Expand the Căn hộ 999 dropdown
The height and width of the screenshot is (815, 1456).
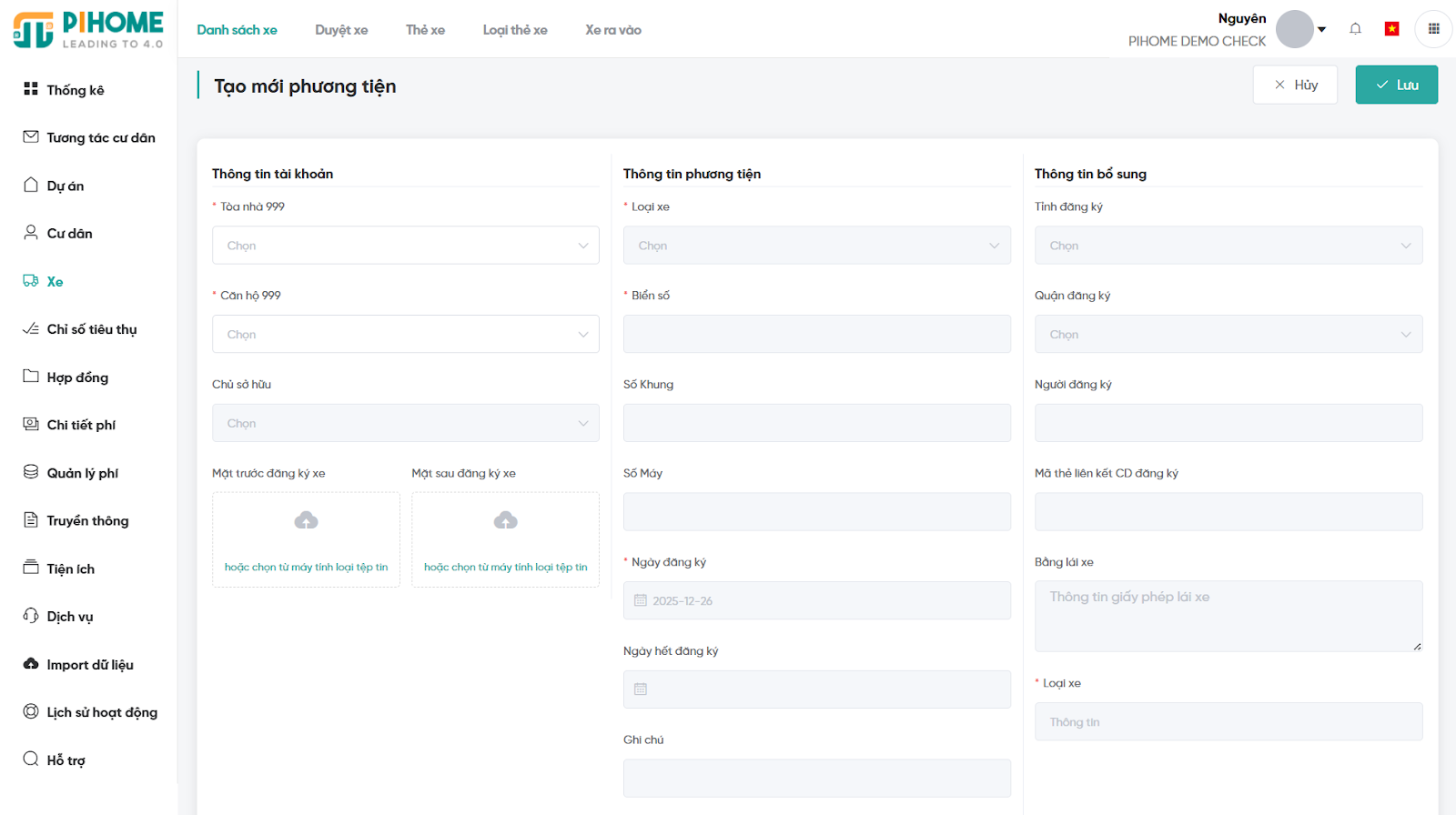click(x=405, y=335)
